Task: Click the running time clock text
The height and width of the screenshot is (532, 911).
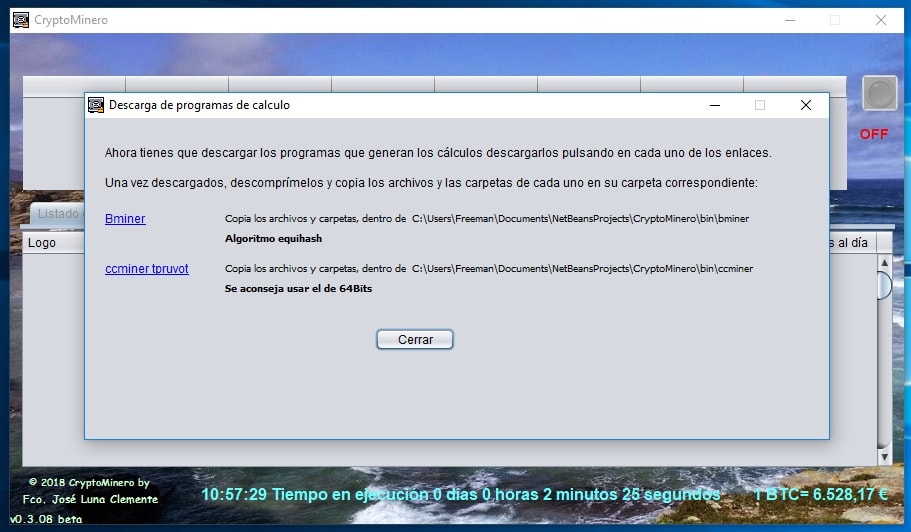Action: (461, 495)
